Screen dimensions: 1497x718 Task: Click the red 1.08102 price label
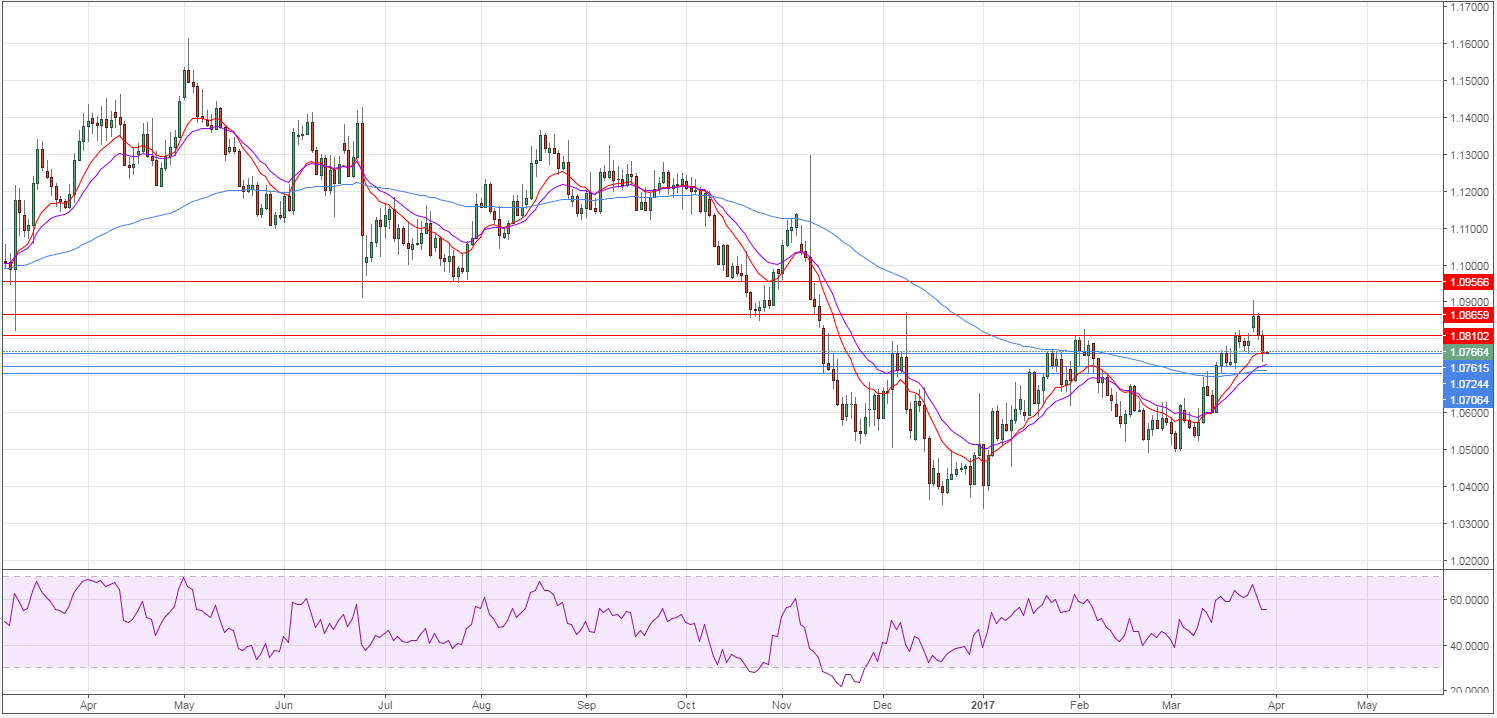(1469, 337)
